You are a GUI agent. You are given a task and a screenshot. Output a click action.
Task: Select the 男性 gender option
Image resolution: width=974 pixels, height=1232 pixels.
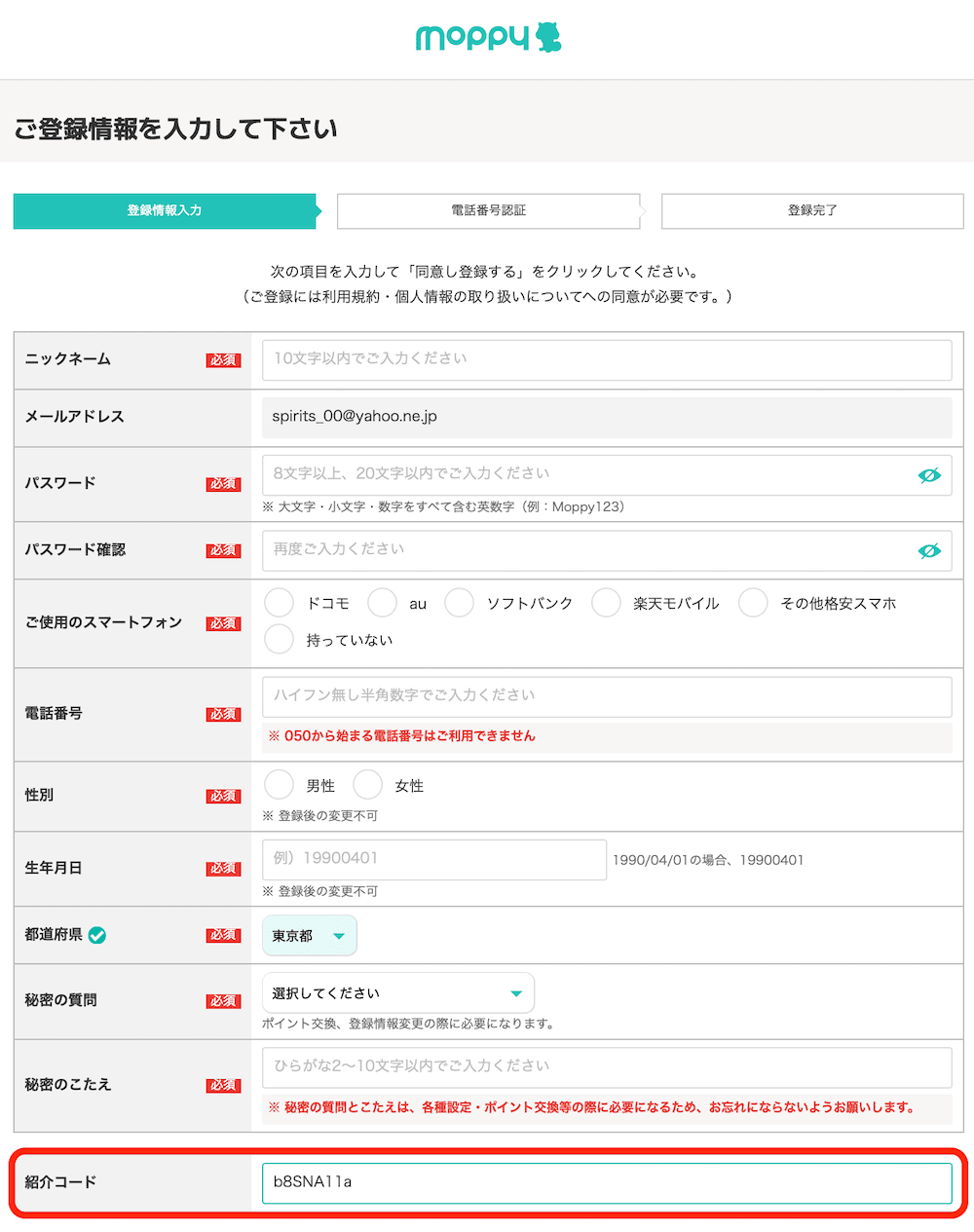coord(279,784)
